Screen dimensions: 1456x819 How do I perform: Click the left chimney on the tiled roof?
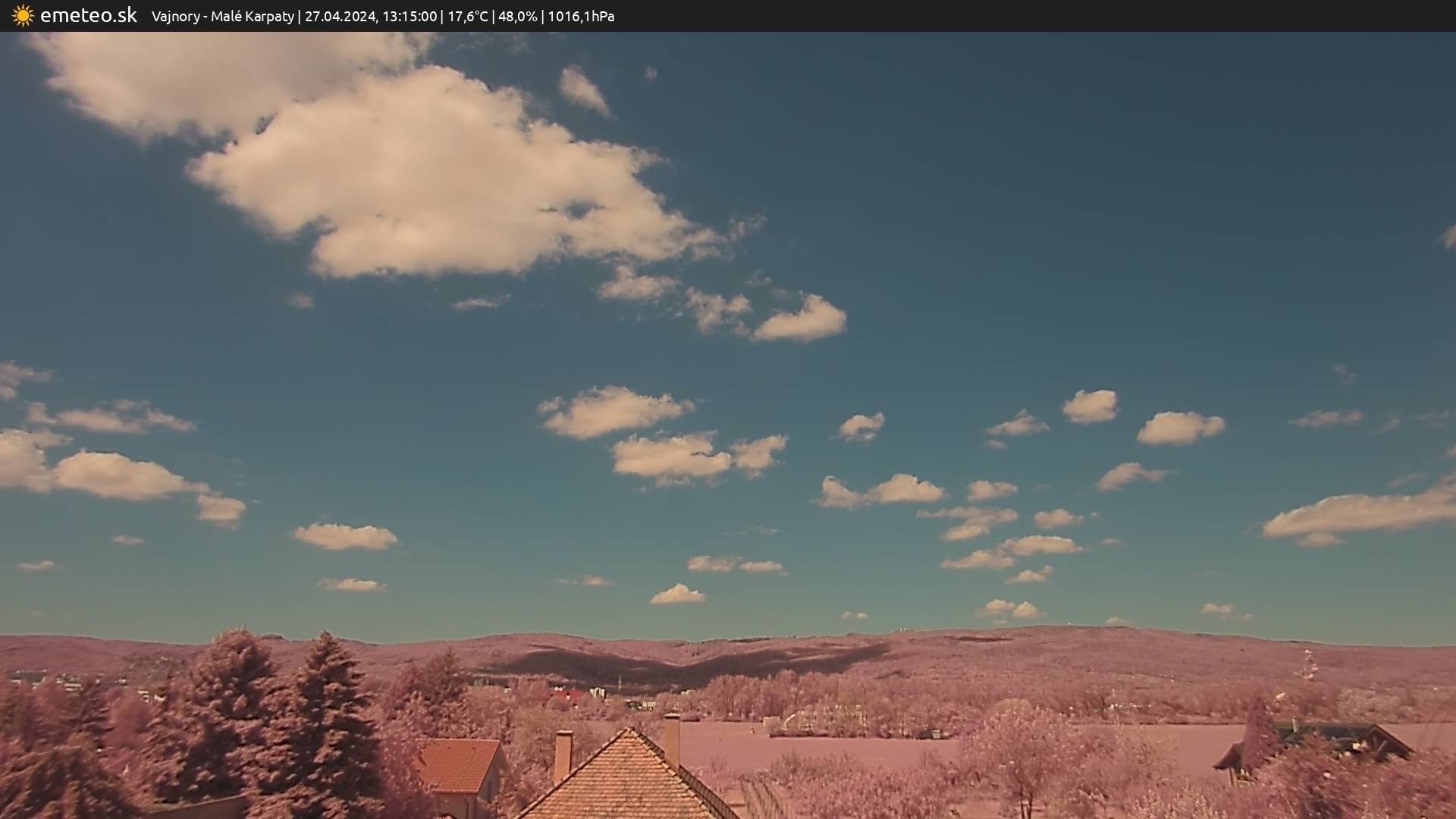click(563, 755)
